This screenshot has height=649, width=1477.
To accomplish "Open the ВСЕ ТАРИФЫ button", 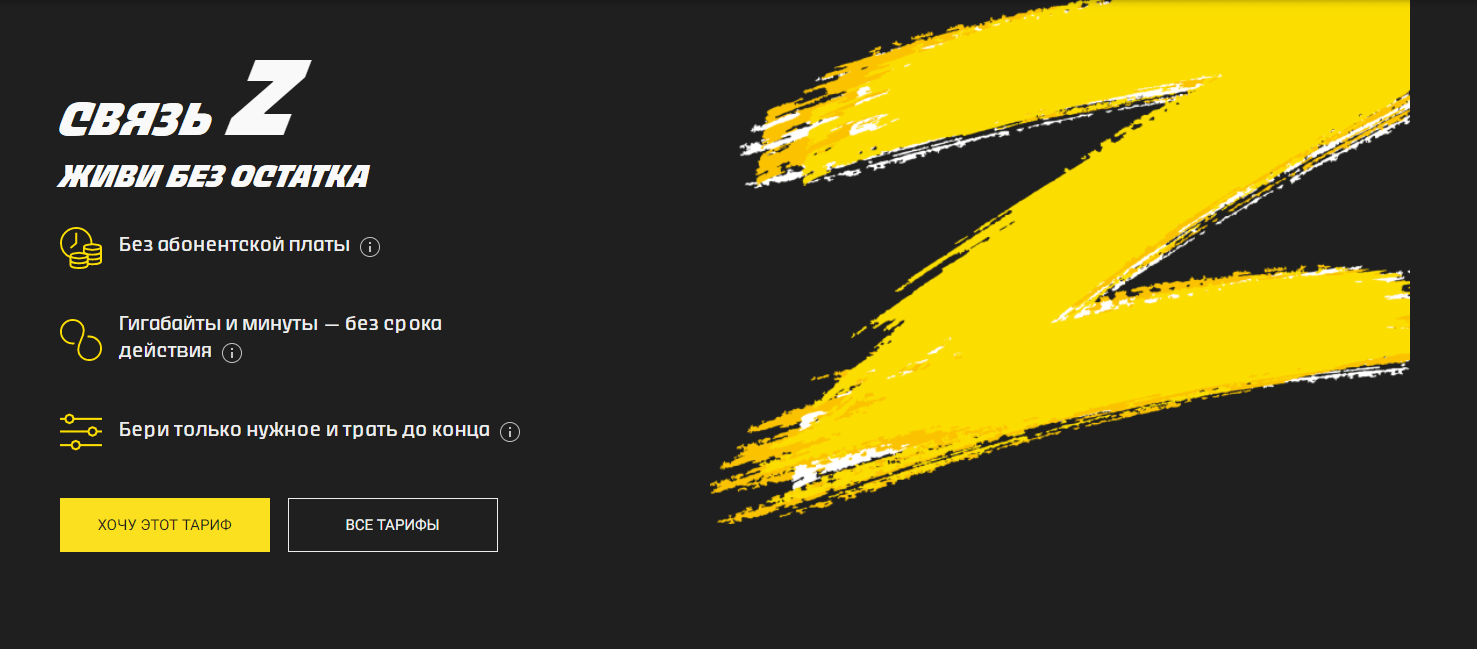I will point(393,525).
